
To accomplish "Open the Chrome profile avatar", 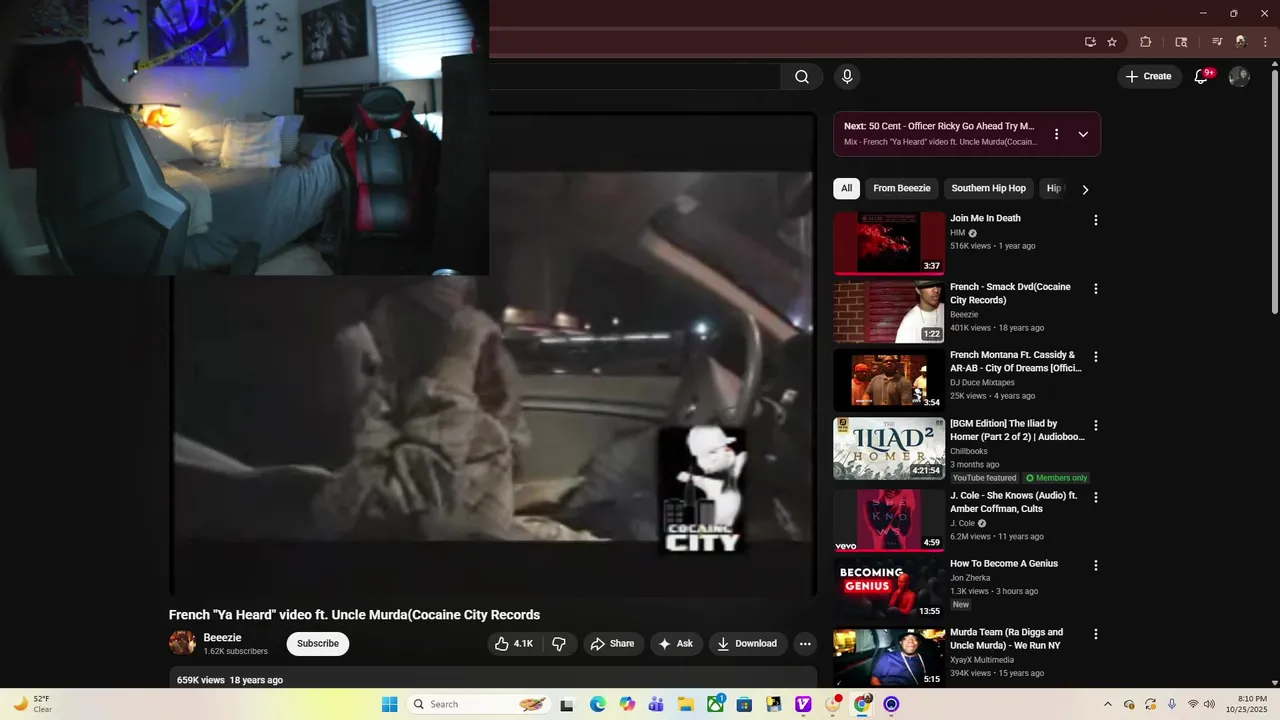I will click(1241, 42).
